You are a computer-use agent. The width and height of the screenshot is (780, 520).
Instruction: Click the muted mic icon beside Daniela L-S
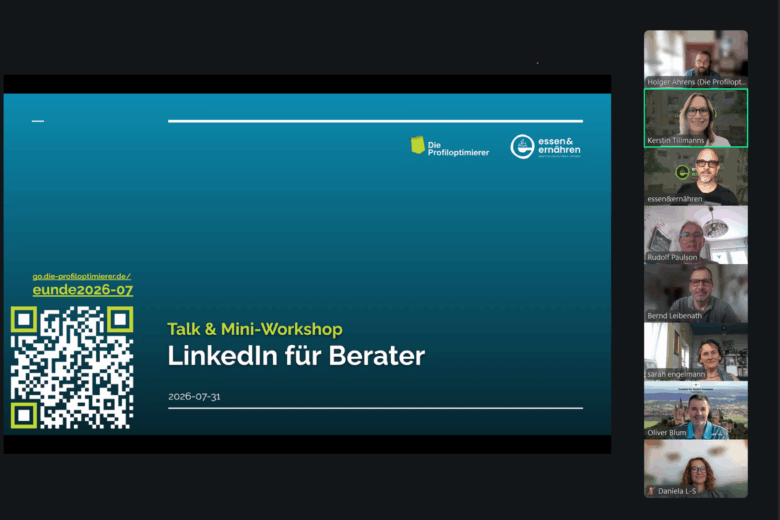click(651, 491)
